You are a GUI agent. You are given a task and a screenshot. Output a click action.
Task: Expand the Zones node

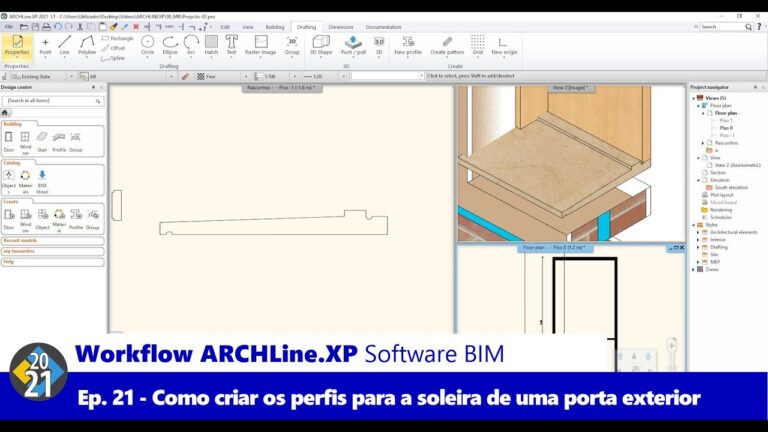(x=694, y=269)
